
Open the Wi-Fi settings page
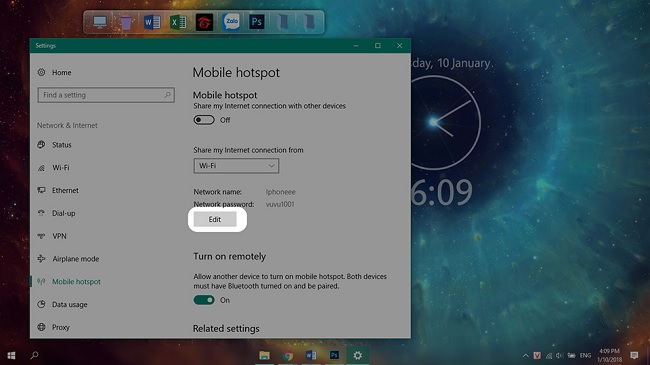coord(61,168)
